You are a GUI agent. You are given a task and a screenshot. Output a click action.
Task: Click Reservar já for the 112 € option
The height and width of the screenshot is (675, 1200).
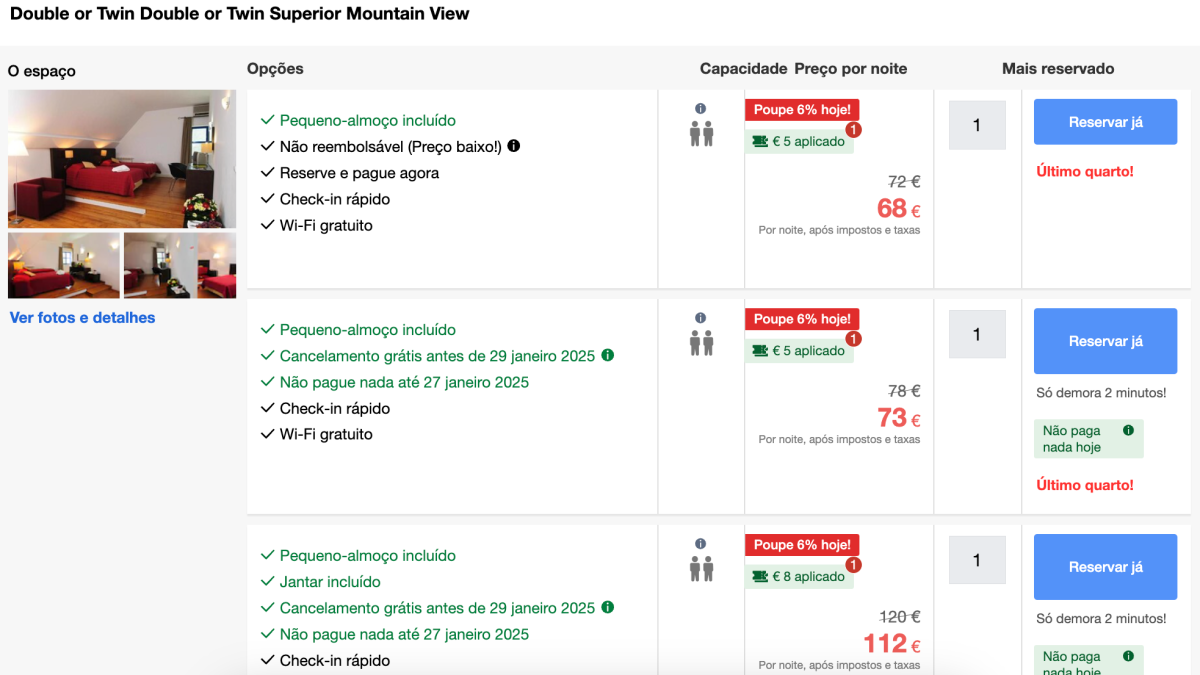click(1105, 567)
